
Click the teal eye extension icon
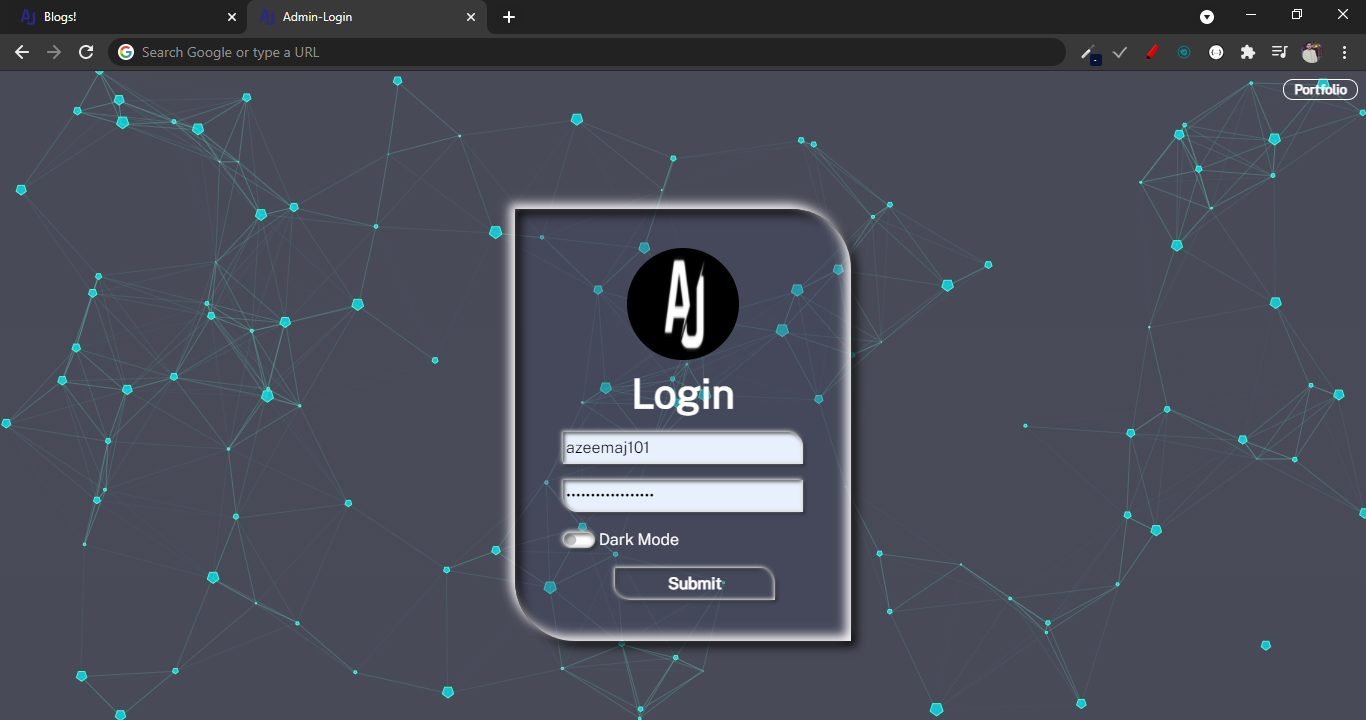[1184, 52]
